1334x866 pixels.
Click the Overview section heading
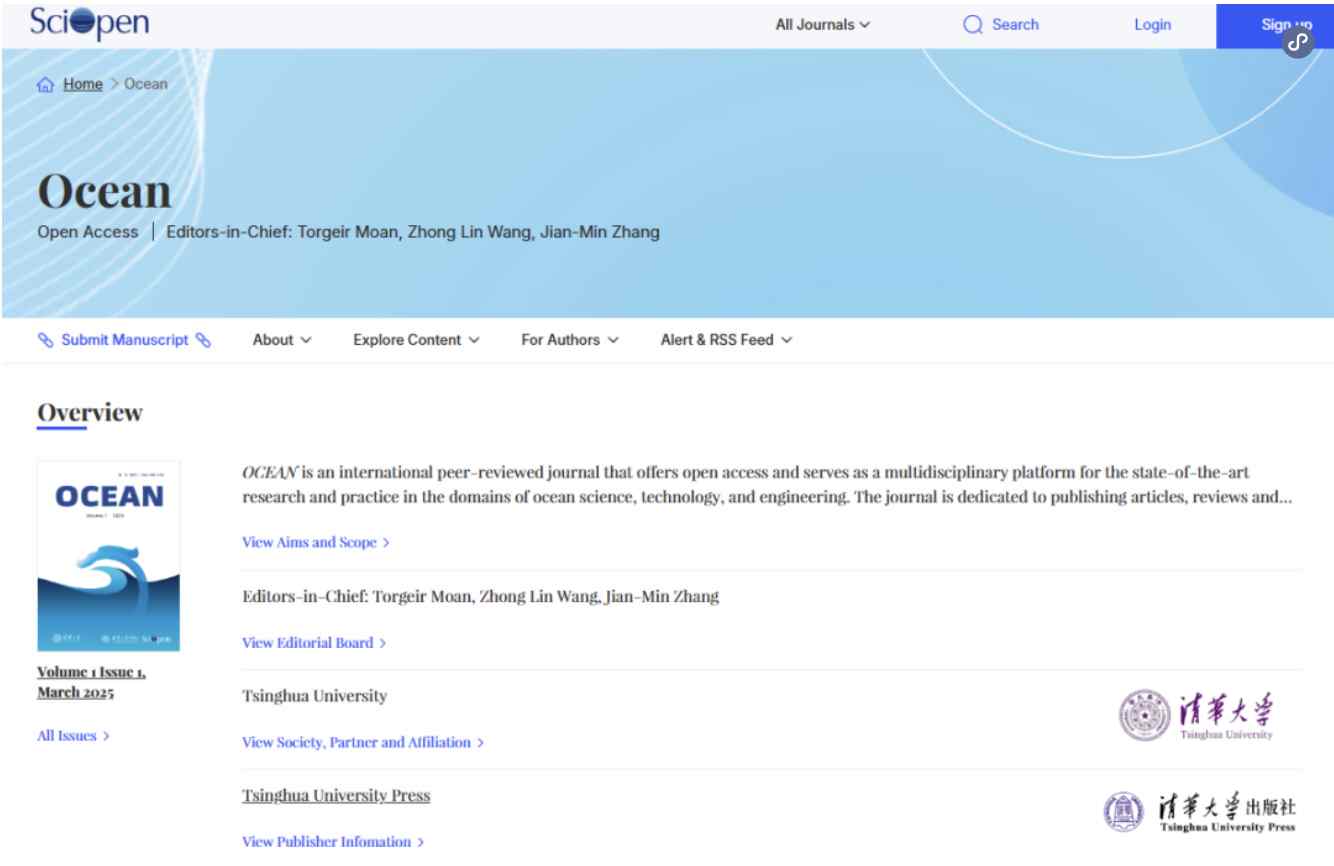90,412
